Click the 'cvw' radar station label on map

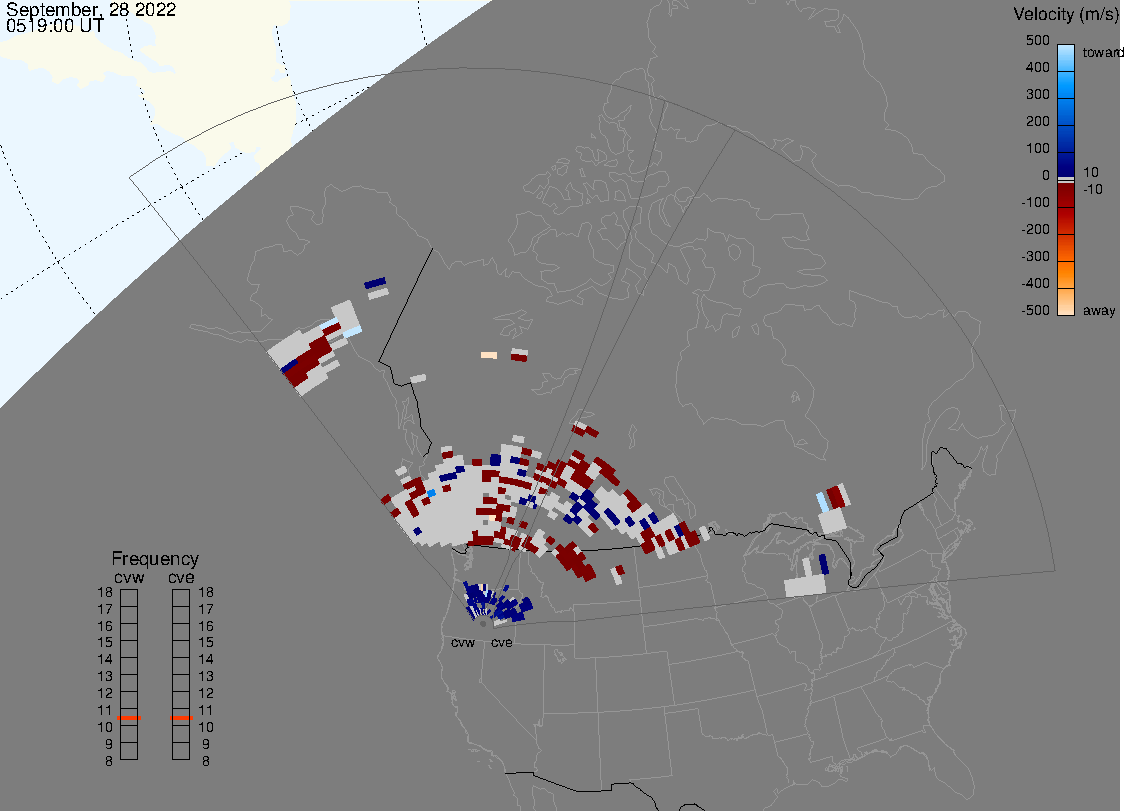click(463, 643)
